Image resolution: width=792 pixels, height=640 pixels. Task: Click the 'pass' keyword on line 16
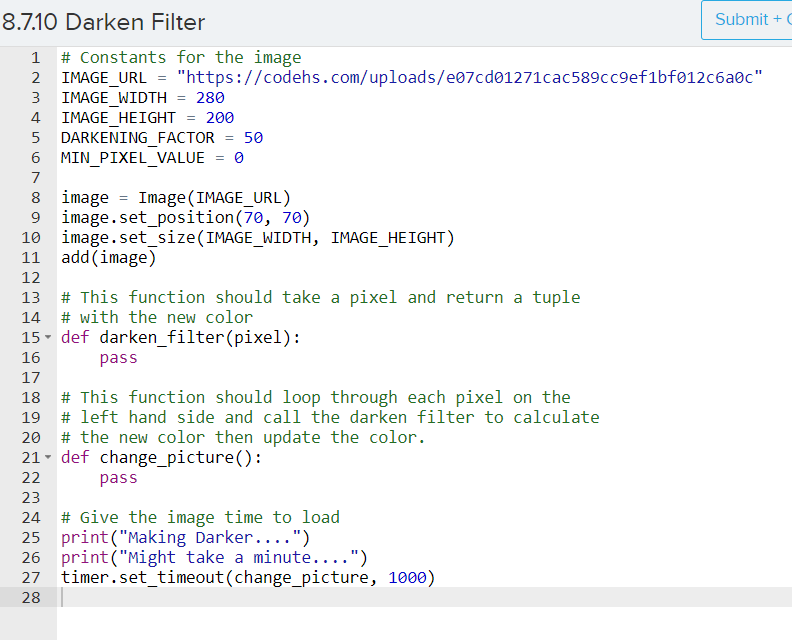click(118, 358)
